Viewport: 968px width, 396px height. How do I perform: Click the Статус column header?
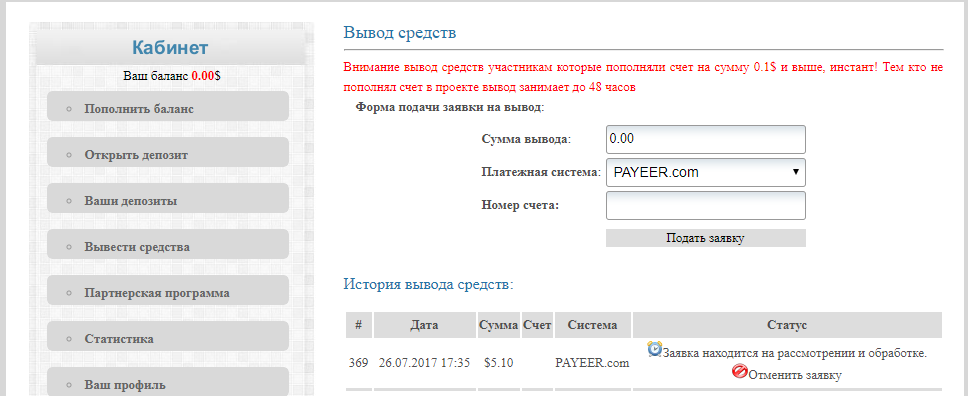point(787,325)
